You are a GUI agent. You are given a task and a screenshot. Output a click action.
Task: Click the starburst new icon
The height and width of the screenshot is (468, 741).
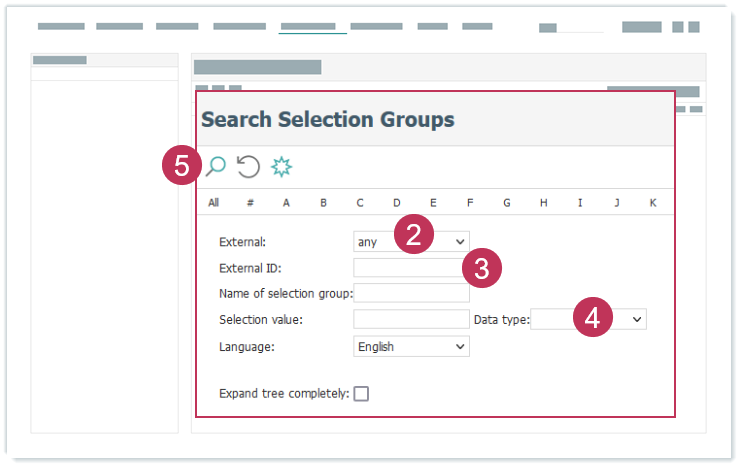(x=282, y=166)
